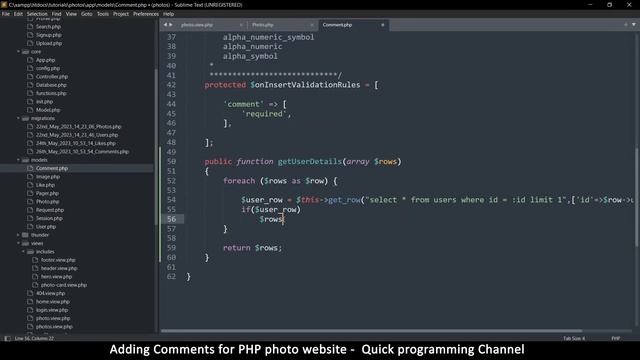The height and width of the screenshot is (360, 640).
Task: Click the PHP syntax selector
Action: [x=616, y=338]
